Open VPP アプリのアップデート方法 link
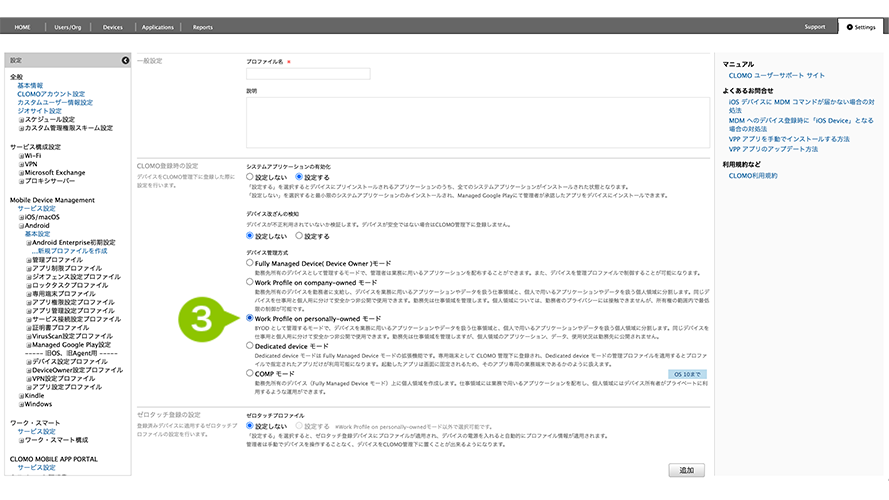This screenshot has width=889, height=500. pos(773,149)
